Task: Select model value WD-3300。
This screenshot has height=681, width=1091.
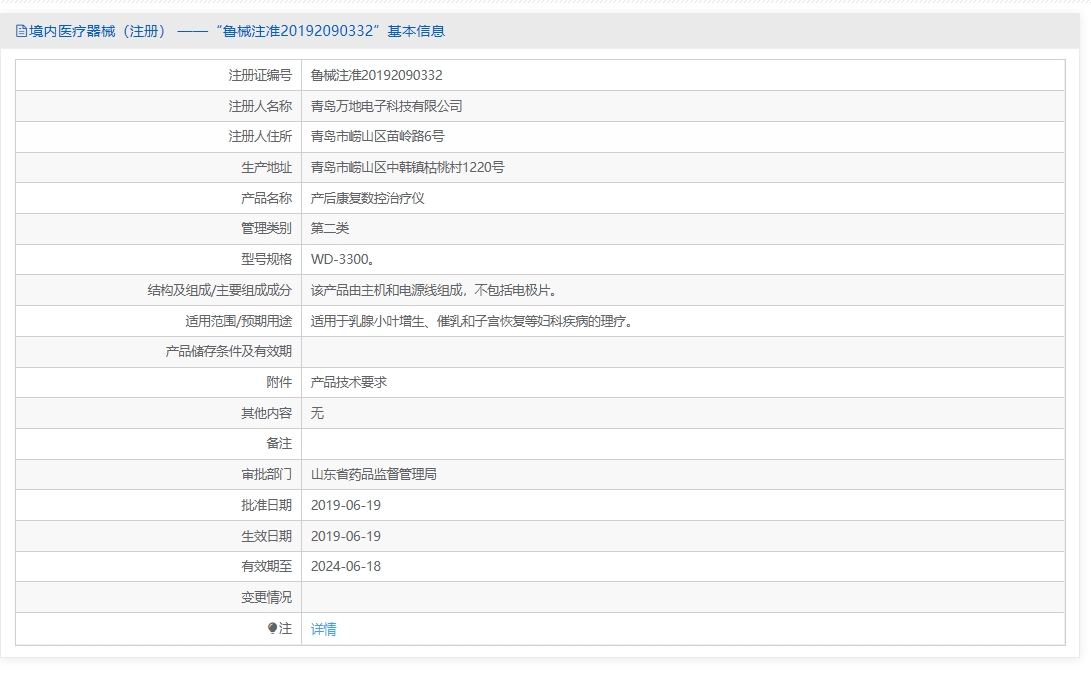Action: (x=343, y=259)
